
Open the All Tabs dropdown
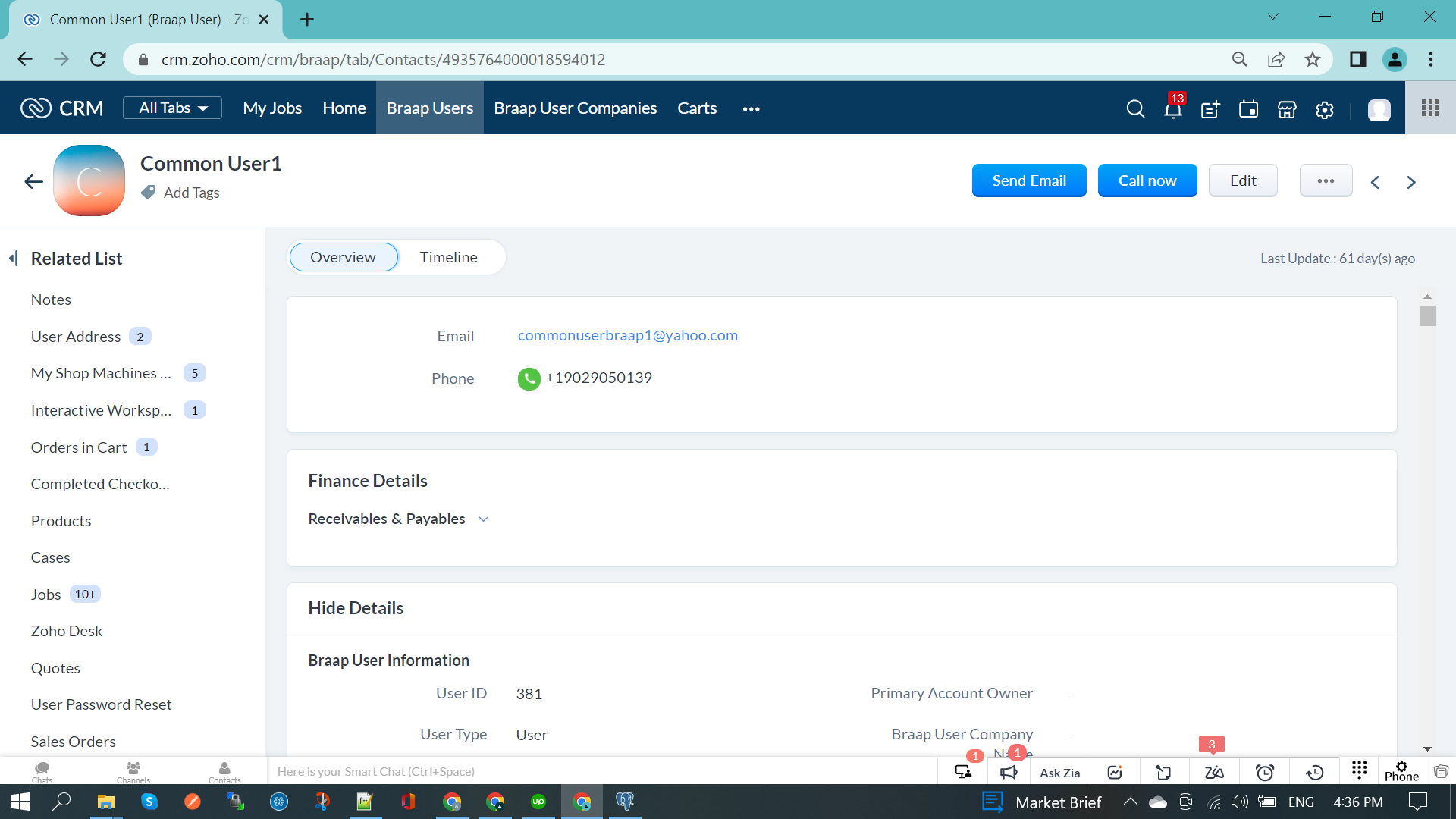(x=172, y=108)
